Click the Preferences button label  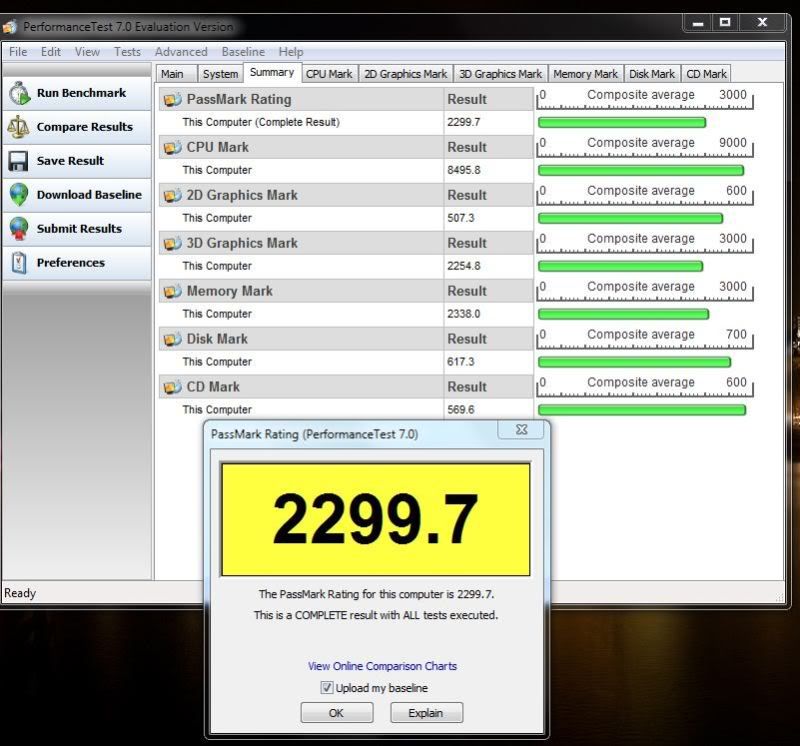(71, 263)
